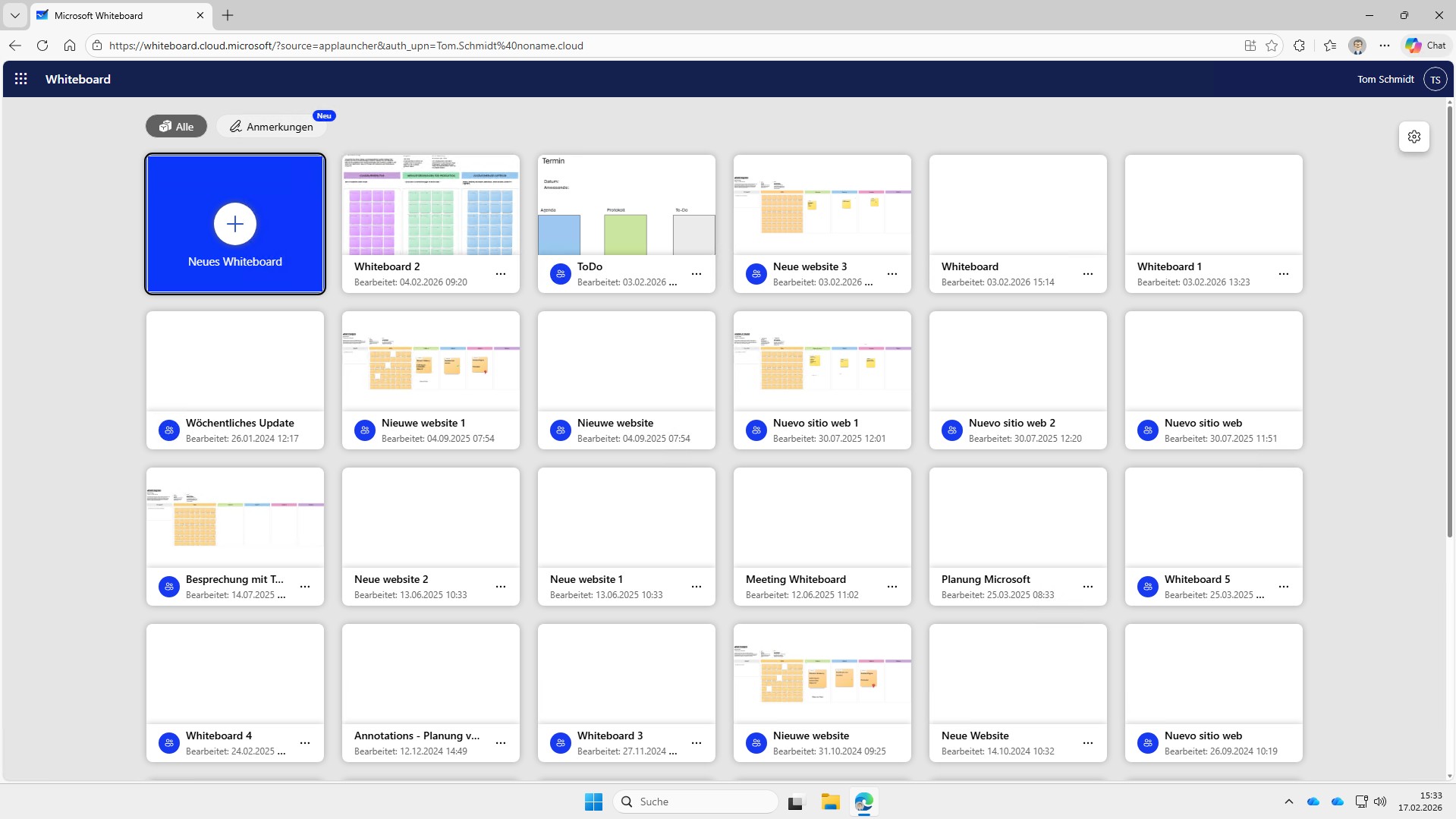Open more options menu for Meeting Whiteboard
This screenshot has width=1456, height=819.
[892, 587]
